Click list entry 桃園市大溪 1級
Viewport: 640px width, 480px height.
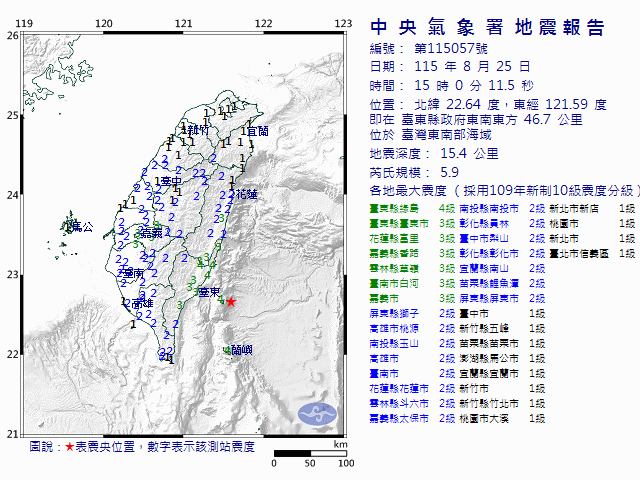(x=502, y=418)
